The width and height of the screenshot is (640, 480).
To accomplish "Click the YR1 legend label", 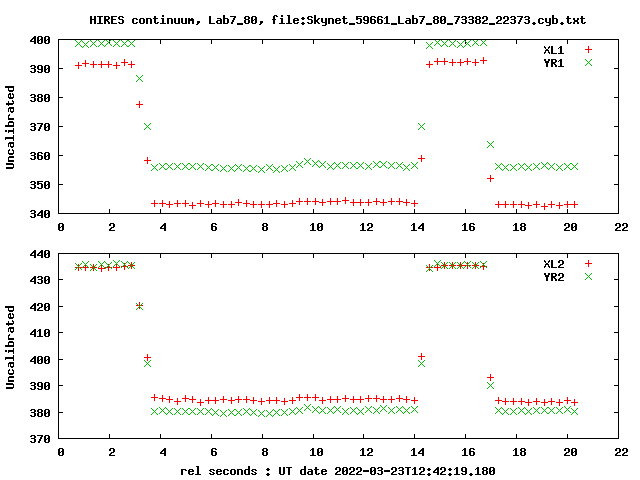I will tap(553, 63).
